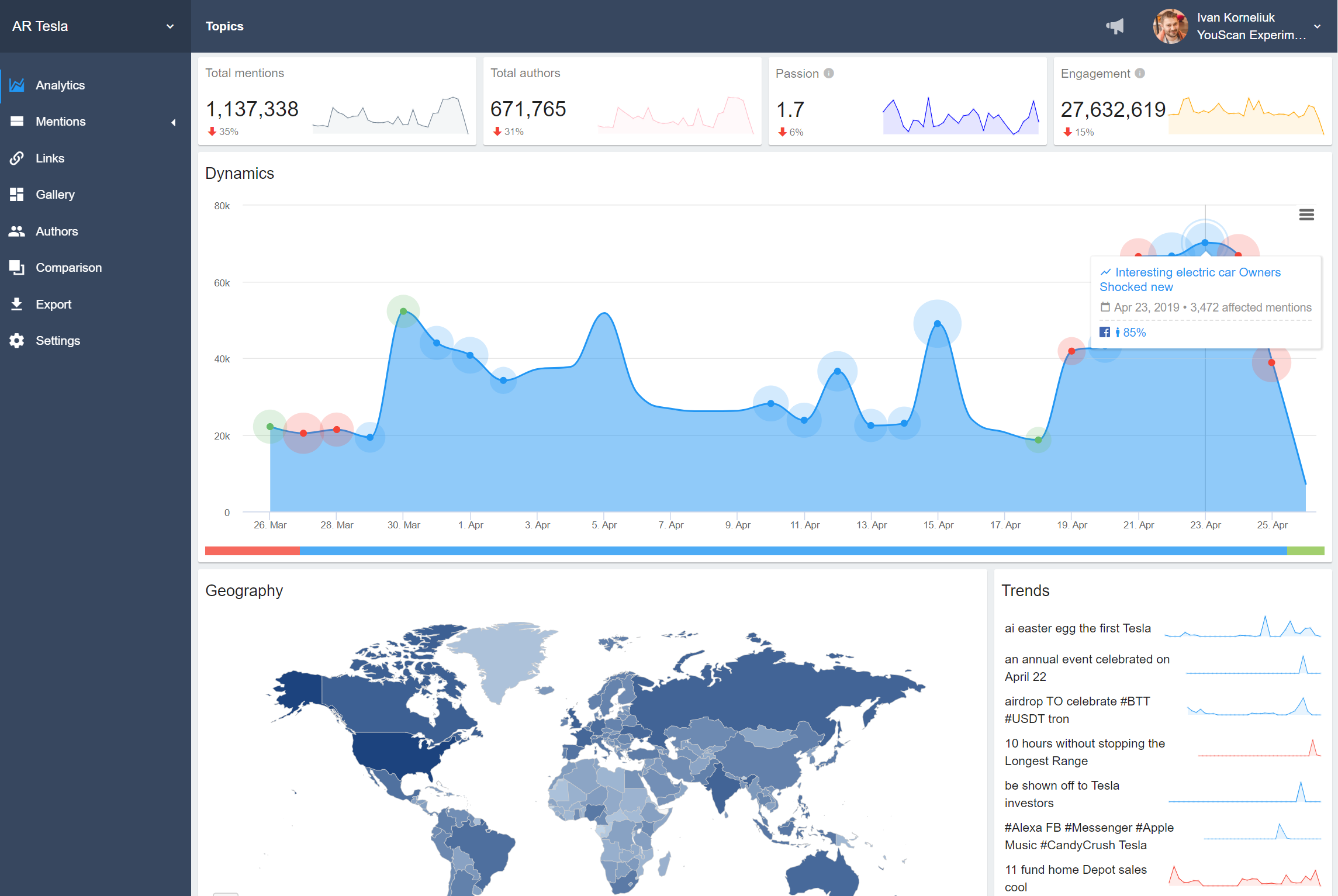Click the red marker at 25 Apr

[1271, 362]
